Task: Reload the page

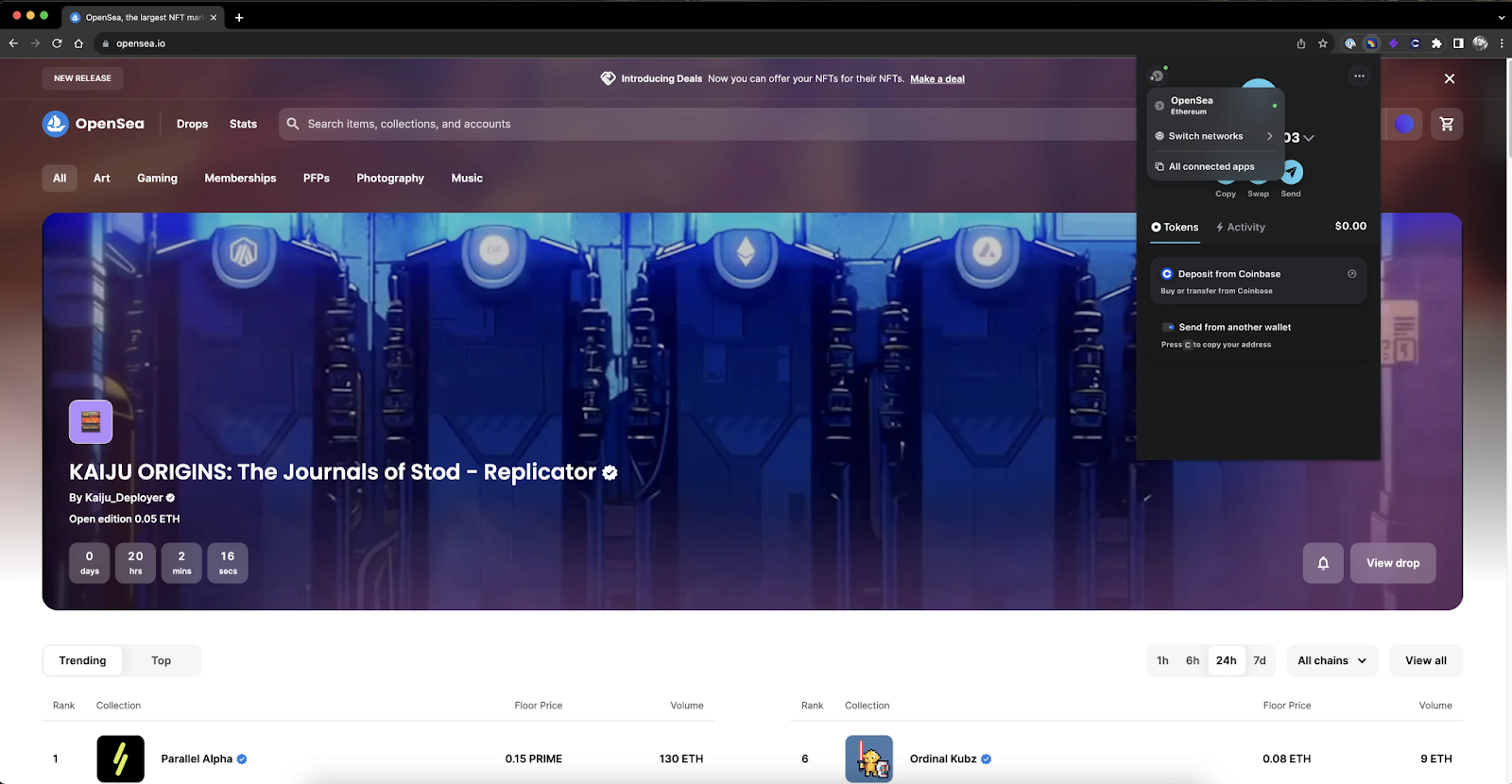Action: coord(57,43)
